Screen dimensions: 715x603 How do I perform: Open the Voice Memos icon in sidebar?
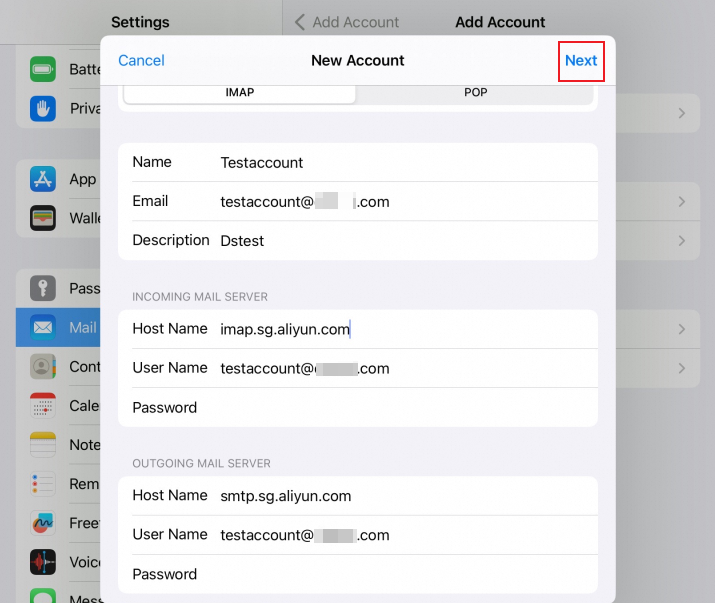pos(43,562)
